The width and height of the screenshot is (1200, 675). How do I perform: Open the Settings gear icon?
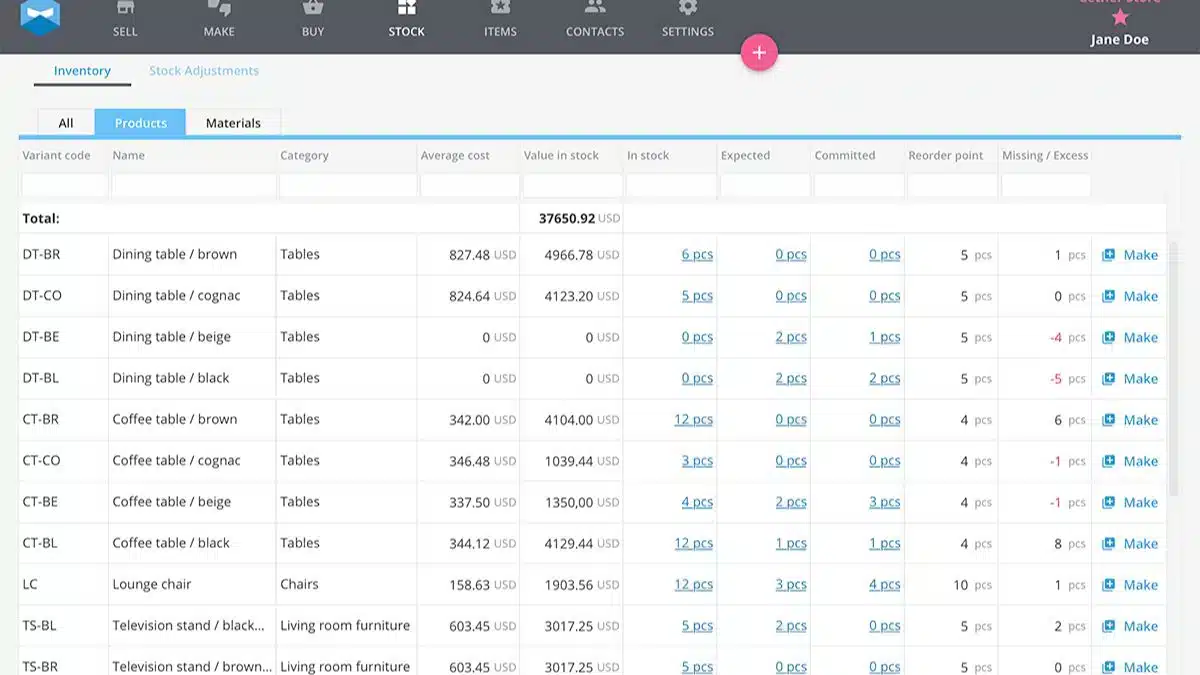(688, 9)
